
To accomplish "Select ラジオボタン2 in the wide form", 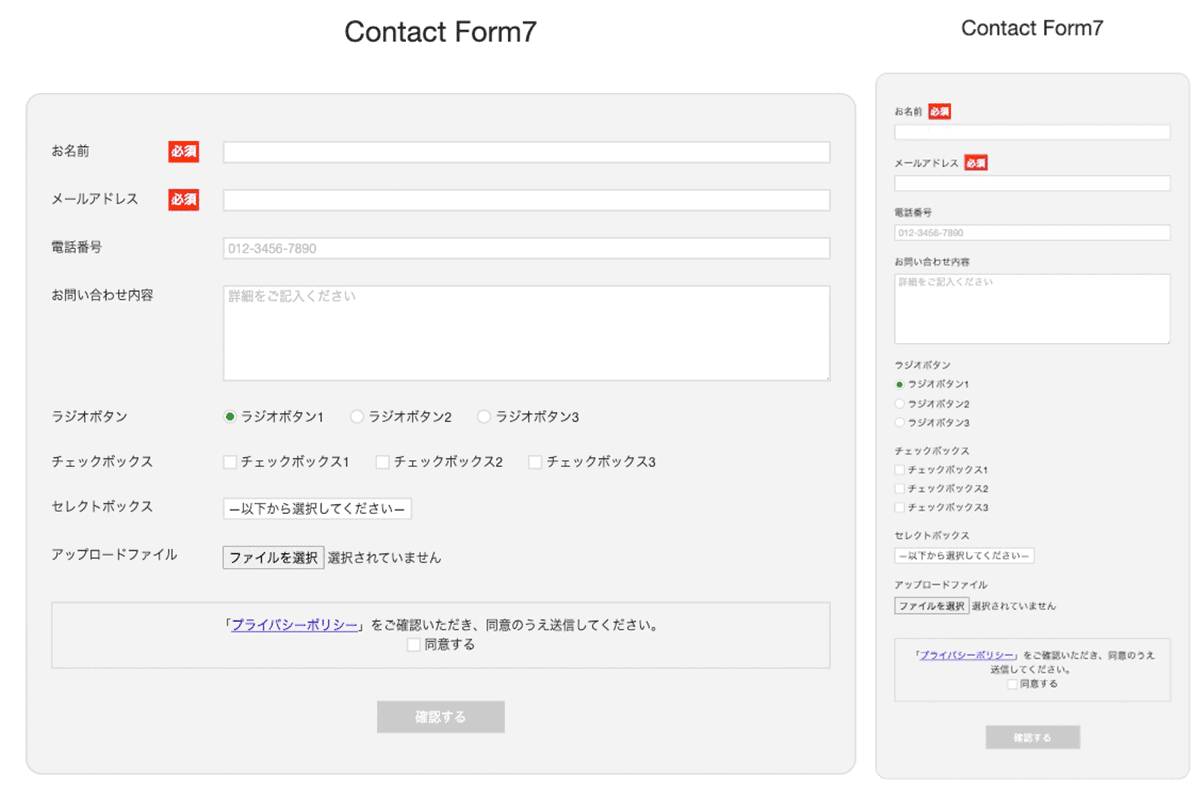I will pos(357,417).
